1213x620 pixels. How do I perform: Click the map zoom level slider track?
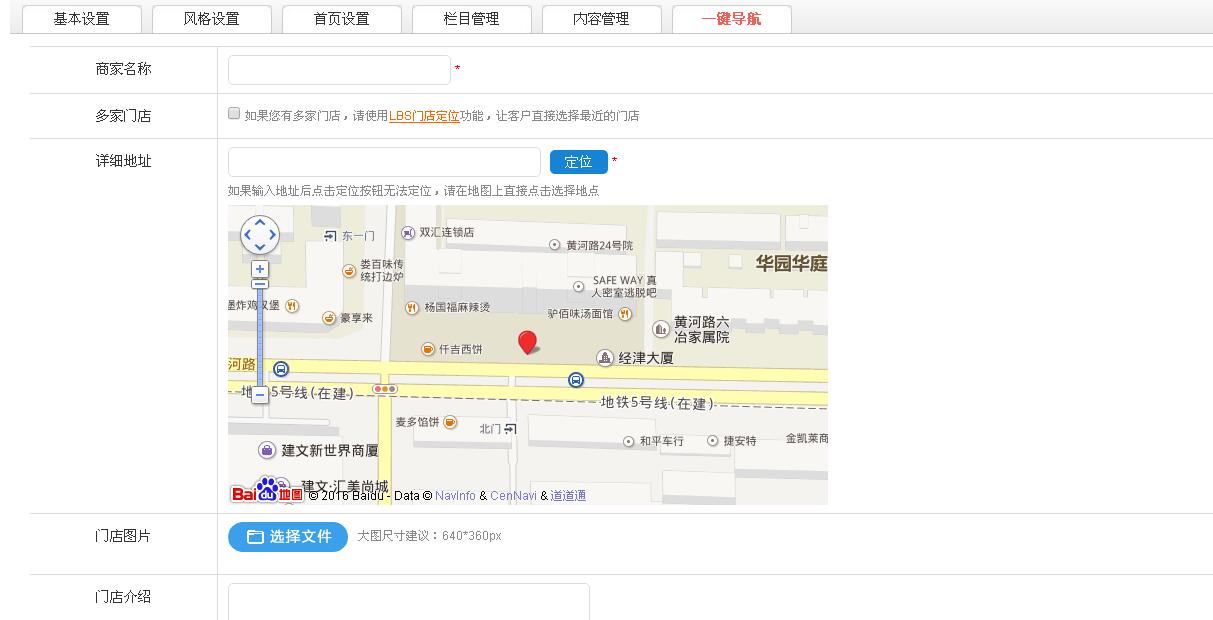(x=260, y=340)
